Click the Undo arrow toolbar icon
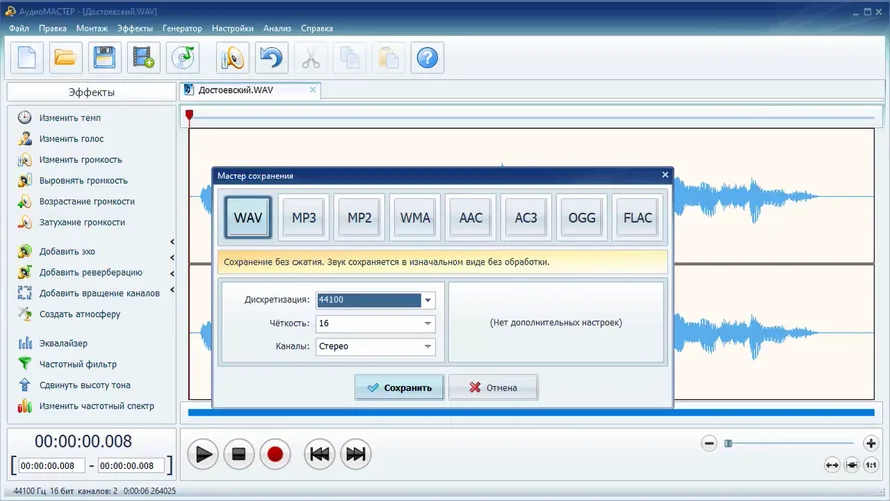 271,57
